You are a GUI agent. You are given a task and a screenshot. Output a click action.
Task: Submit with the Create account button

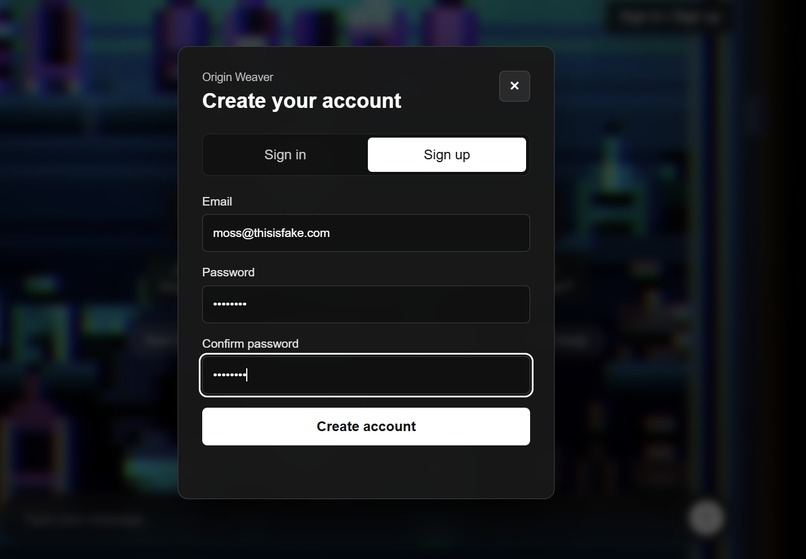click(x=366, y=426)
